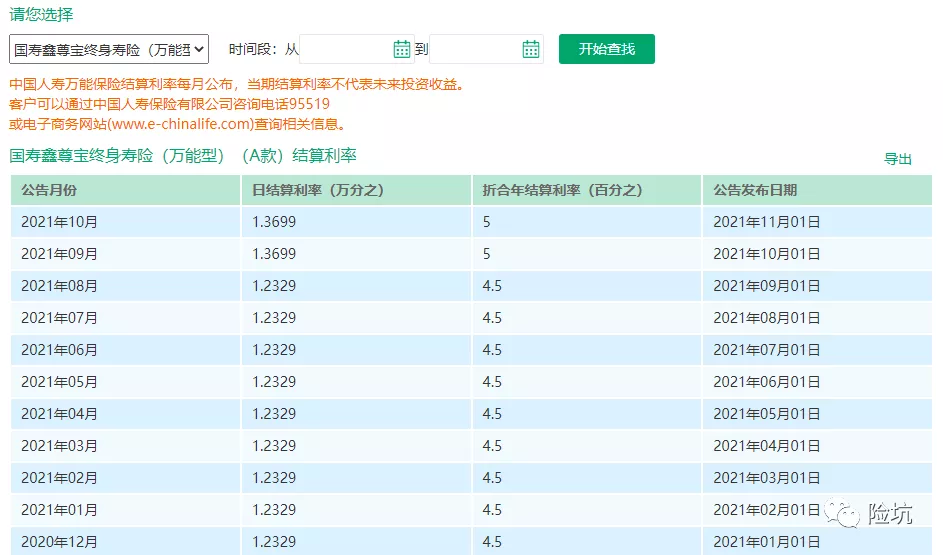943x555 pixels.
Task: Open the end date calendar picker icon
Action: click(530, 49)
